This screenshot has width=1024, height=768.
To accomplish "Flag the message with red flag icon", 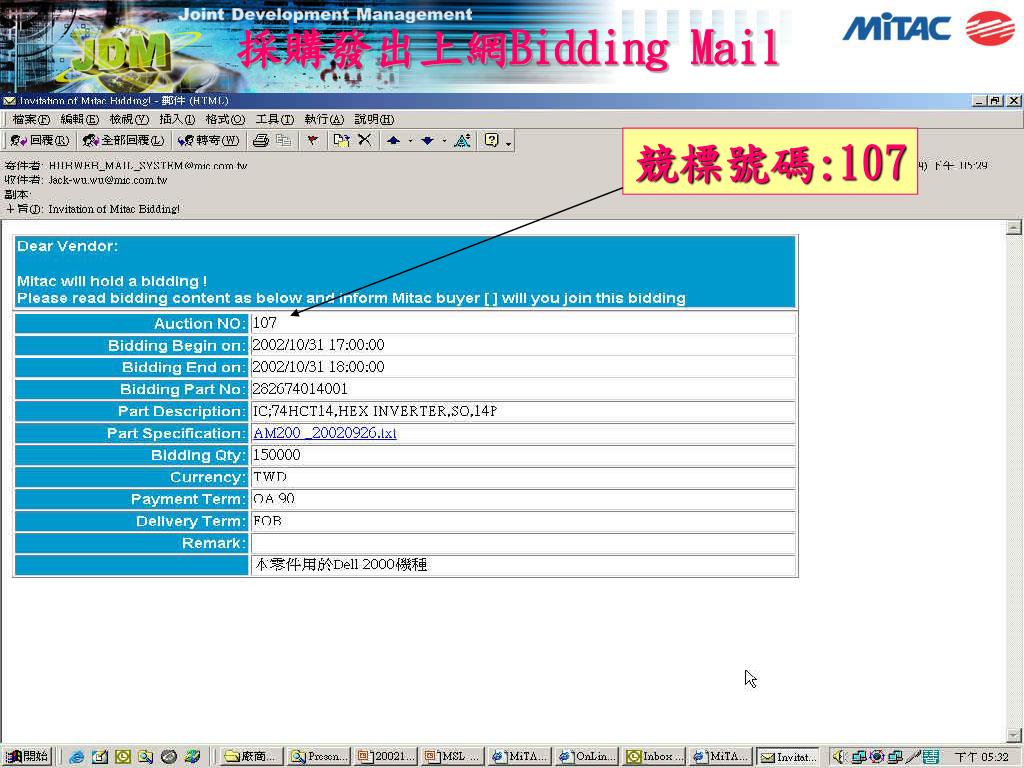I will tap(313, 140).
